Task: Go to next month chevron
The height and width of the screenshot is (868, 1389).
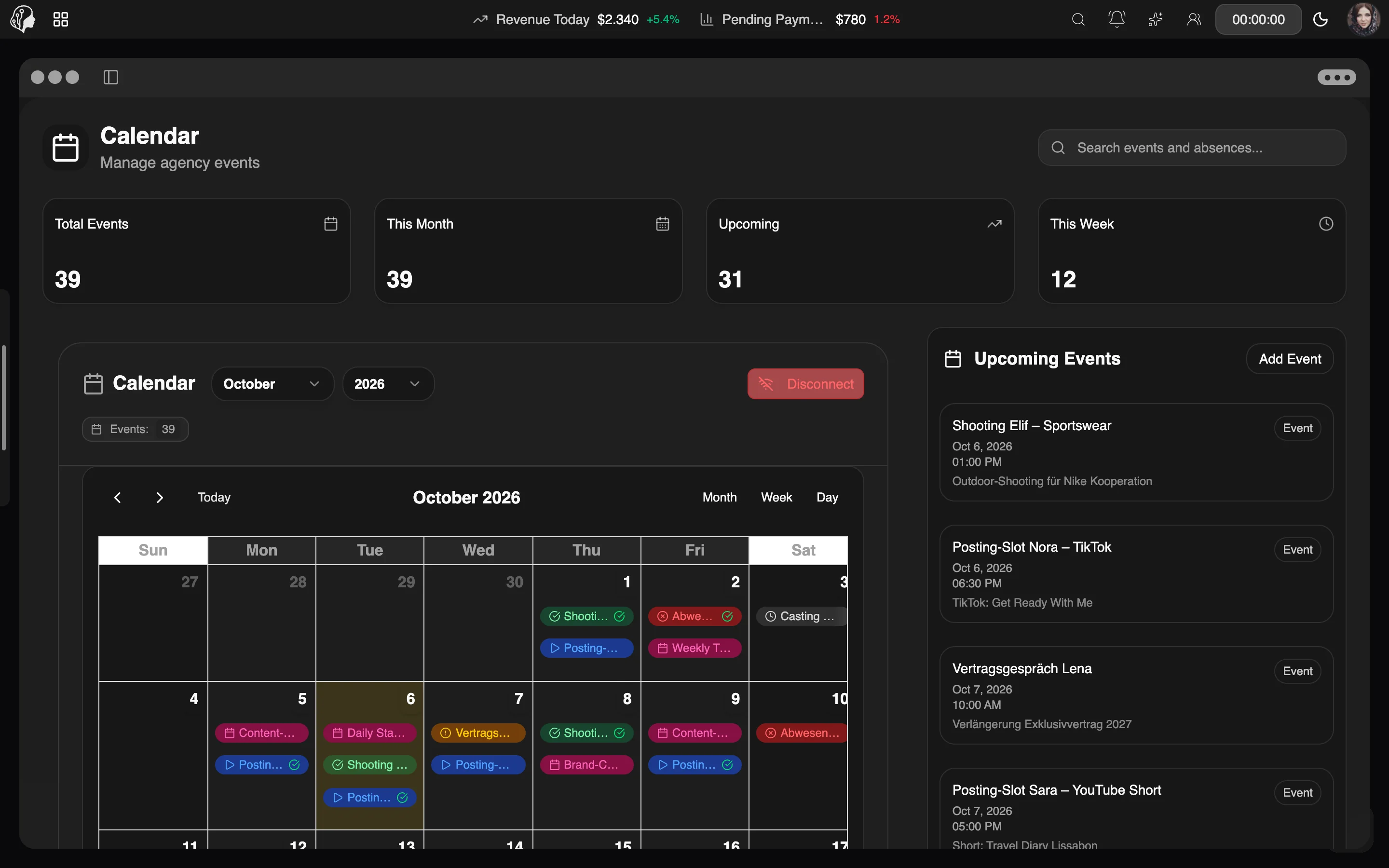Action: pos(160,497)
